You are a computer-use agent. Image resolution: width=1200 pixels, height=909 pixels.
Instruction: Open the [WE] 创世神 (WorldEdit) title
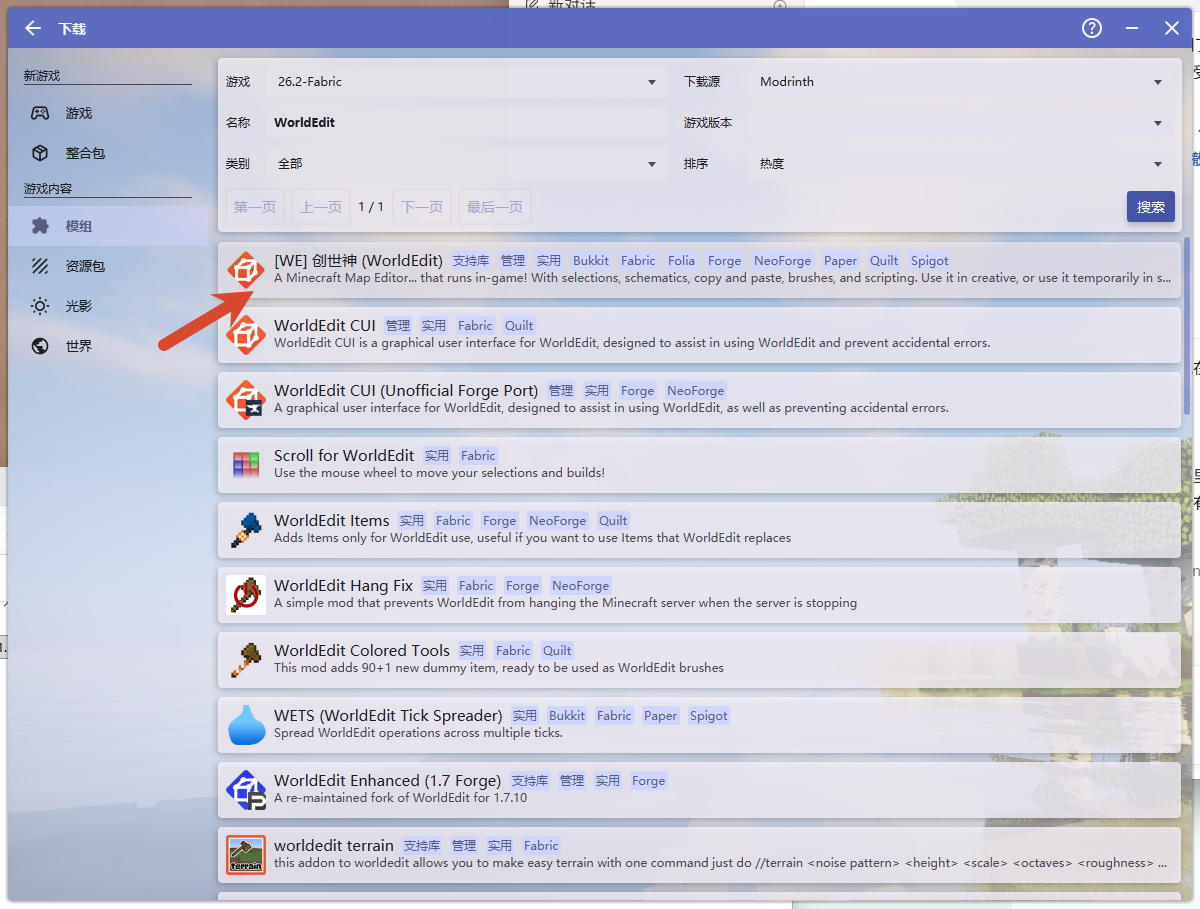pos(358,261)
